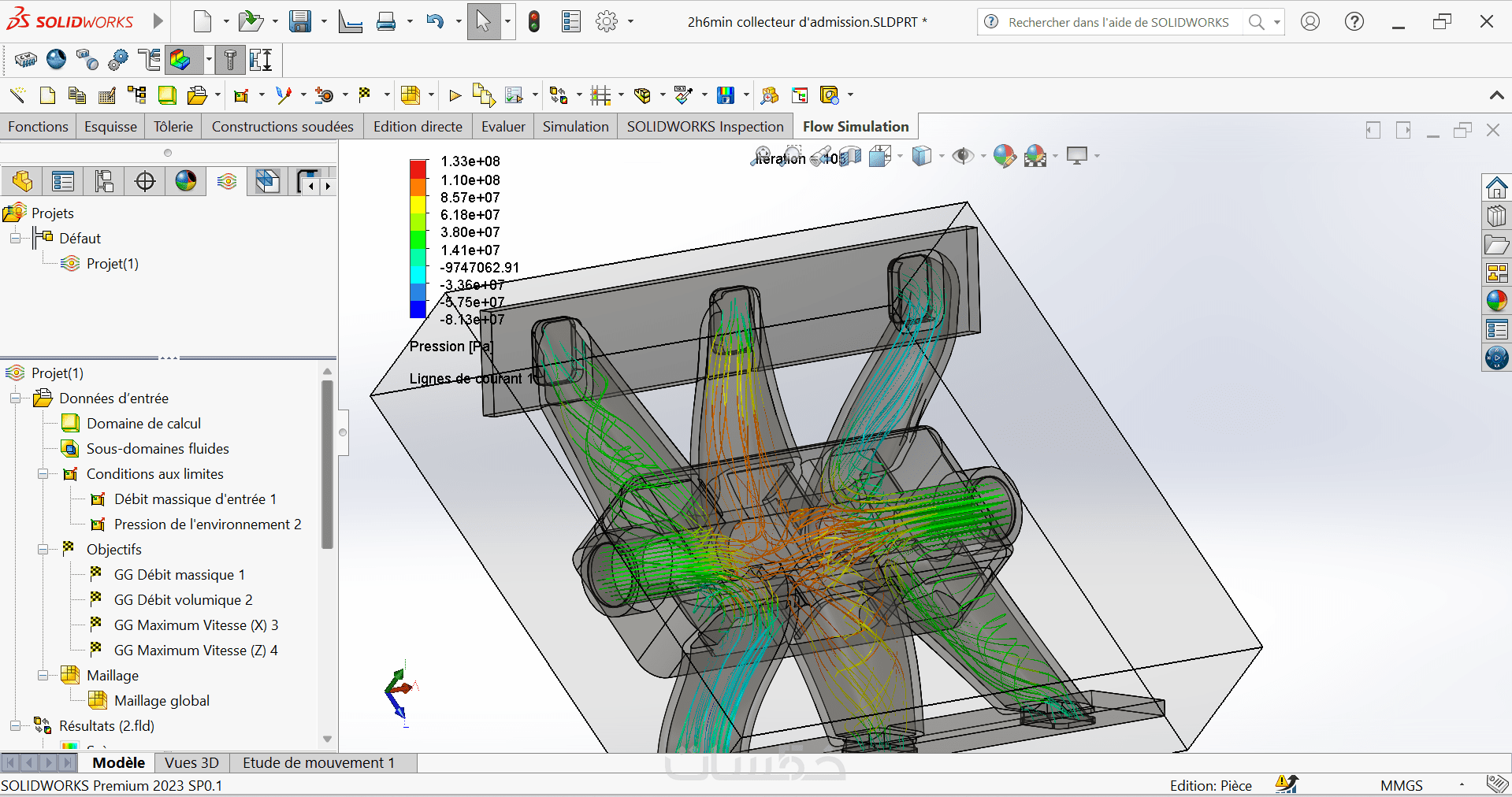Open the SOLIDWORKS Inspection tab
The height and width of the screenshot is (797, 1512).
[705, 127]
